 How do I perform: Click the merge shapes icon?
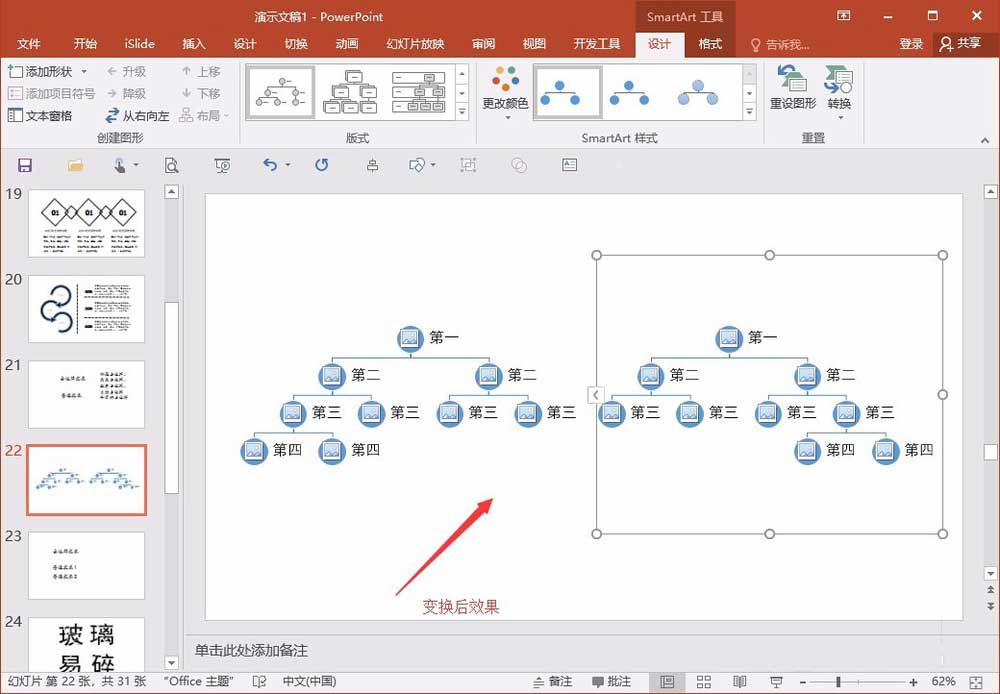pos(519,166)
